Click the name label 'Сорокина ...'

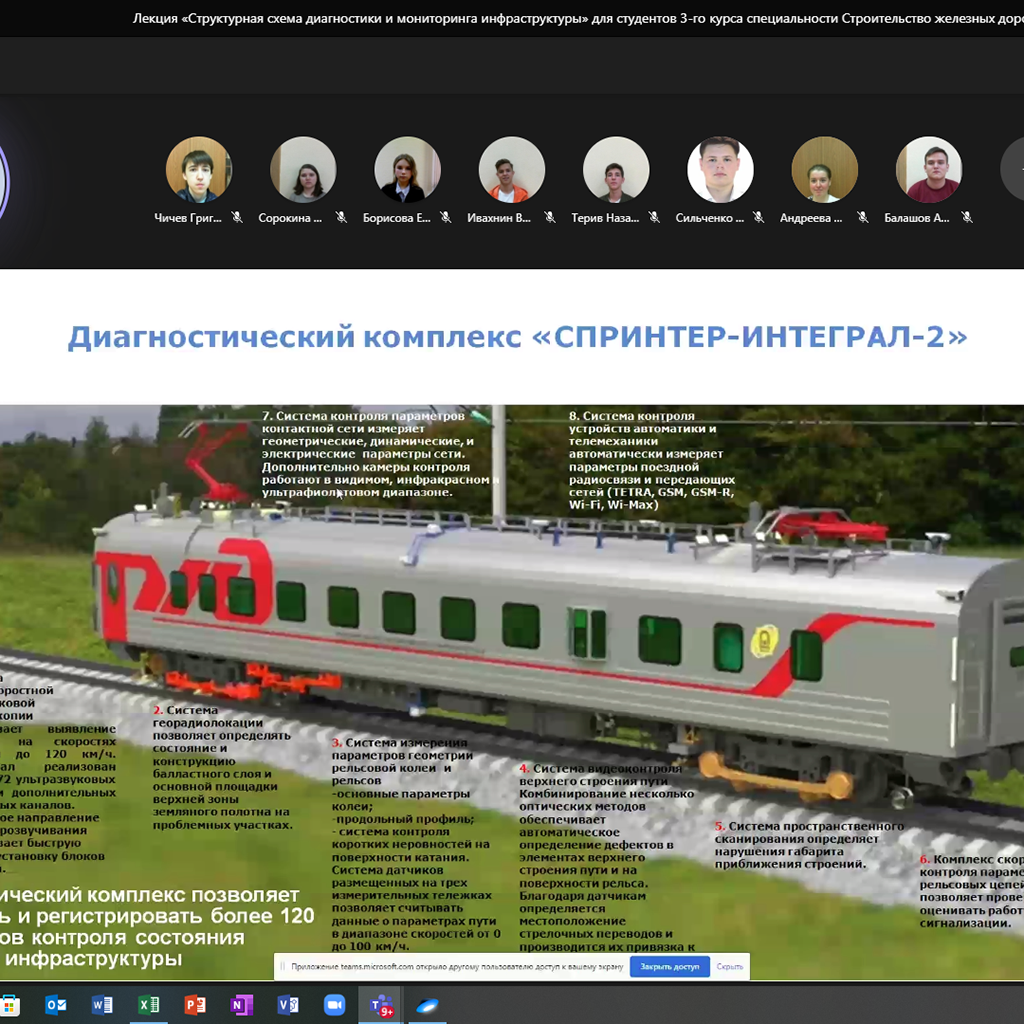coord(290,218)
